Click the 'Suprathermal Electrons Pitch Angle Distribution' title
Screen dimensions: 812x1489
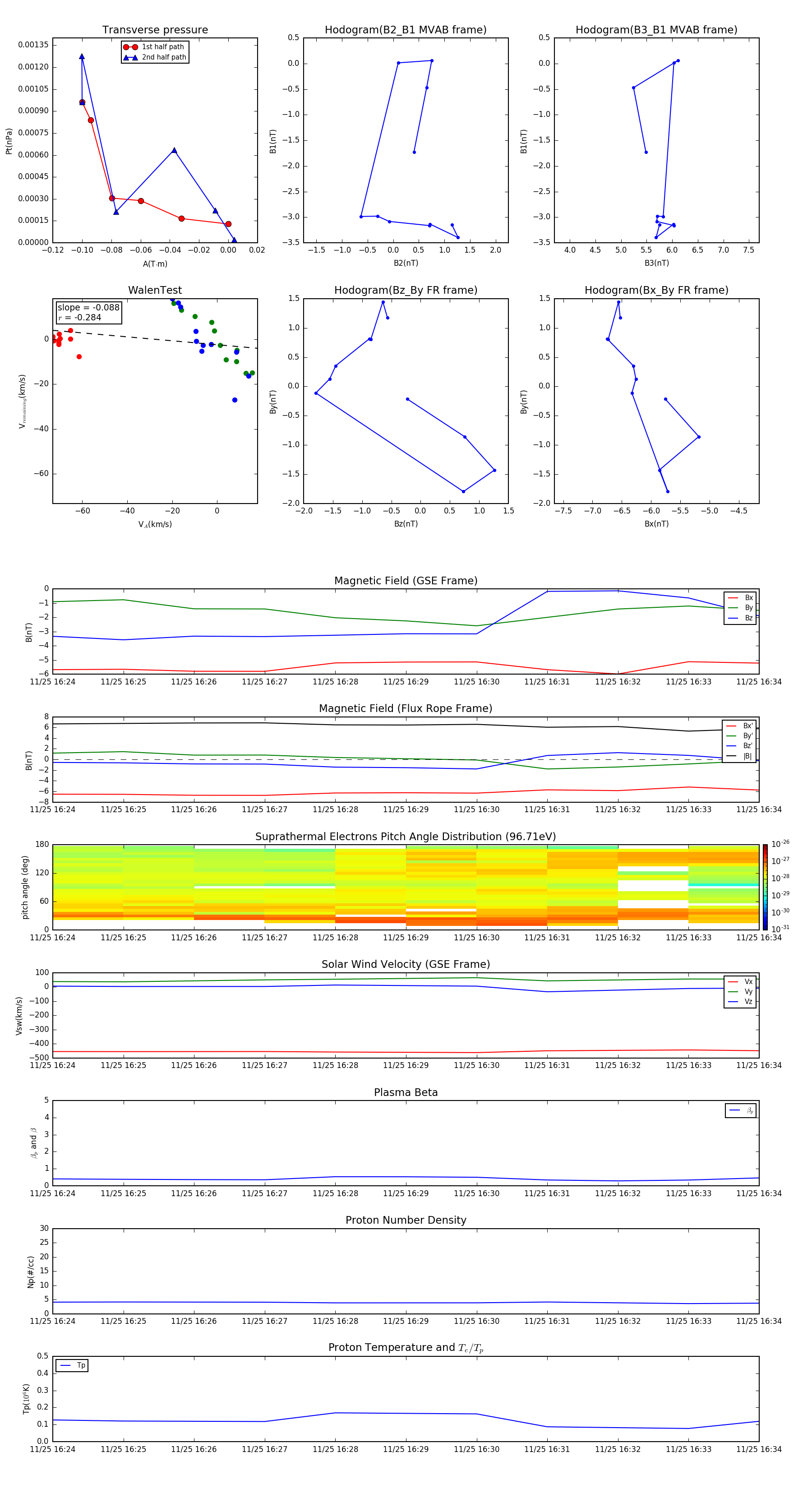[x=406, y=837]
